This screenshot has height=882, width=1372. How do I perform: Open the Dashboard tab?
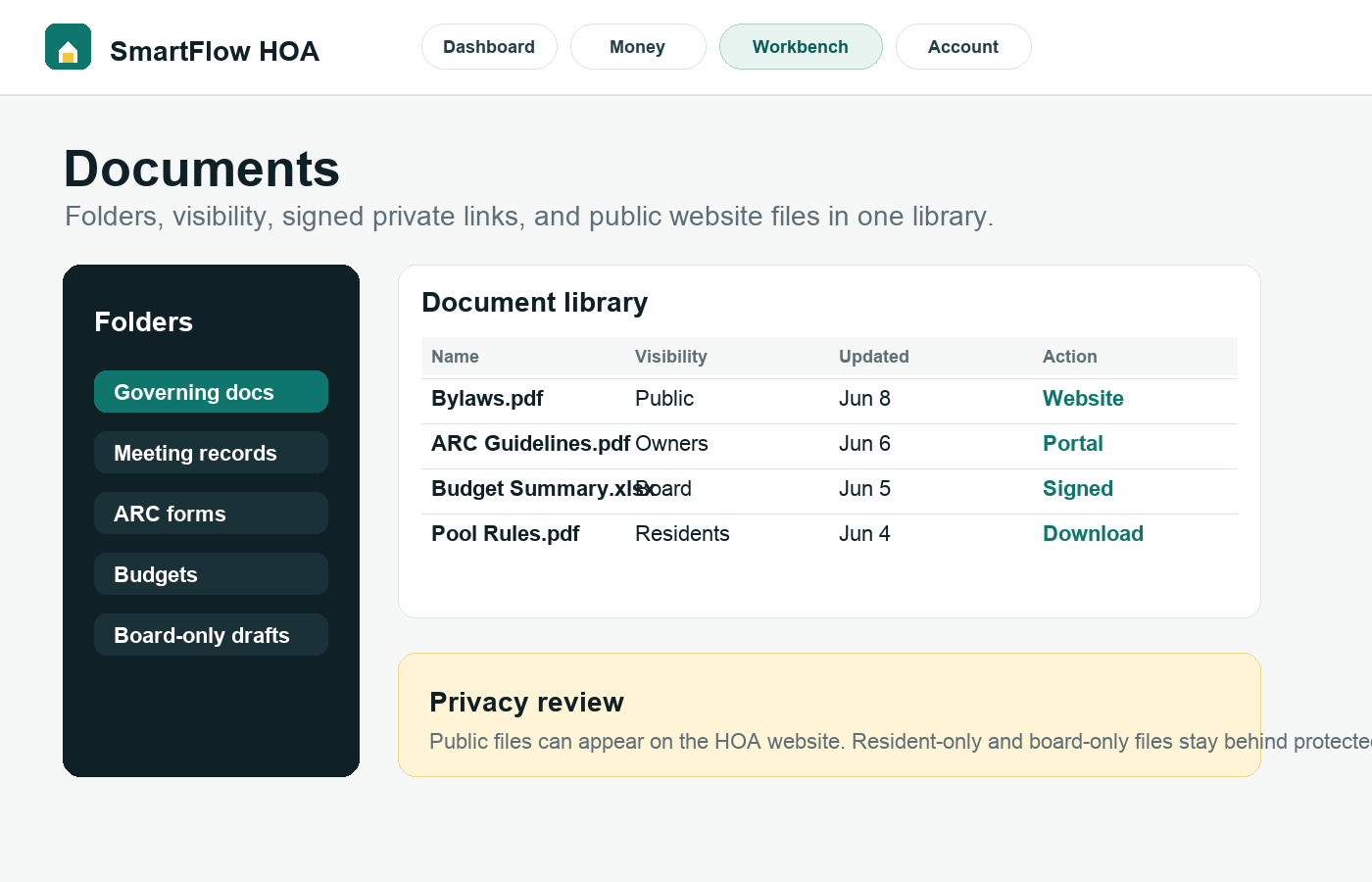(489, 47)
